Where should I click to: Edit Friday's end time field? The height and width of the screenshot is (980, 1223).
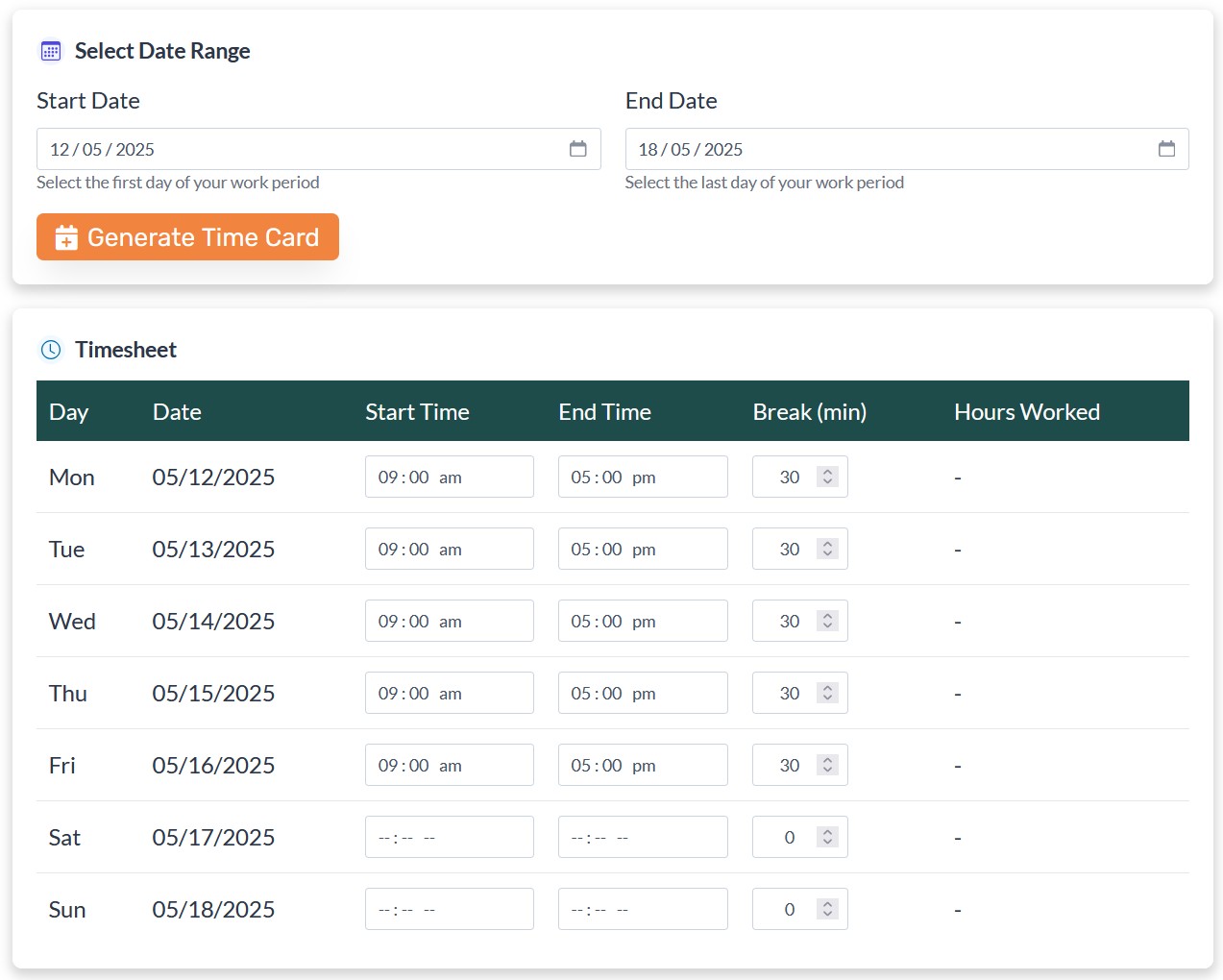pos(642,765)
